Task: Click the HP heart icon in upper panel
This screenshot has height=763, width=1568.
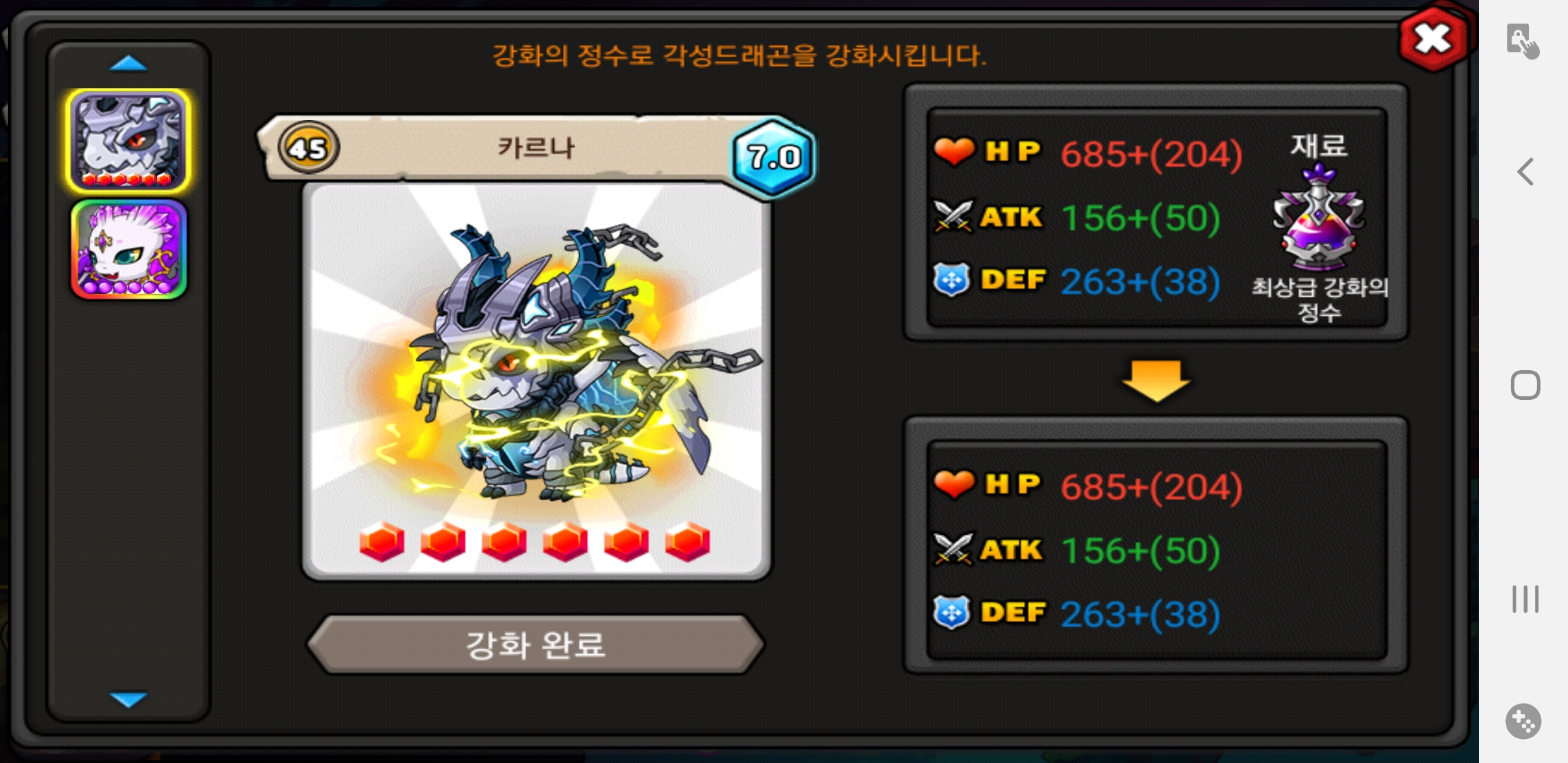Action: pos(954,152)
